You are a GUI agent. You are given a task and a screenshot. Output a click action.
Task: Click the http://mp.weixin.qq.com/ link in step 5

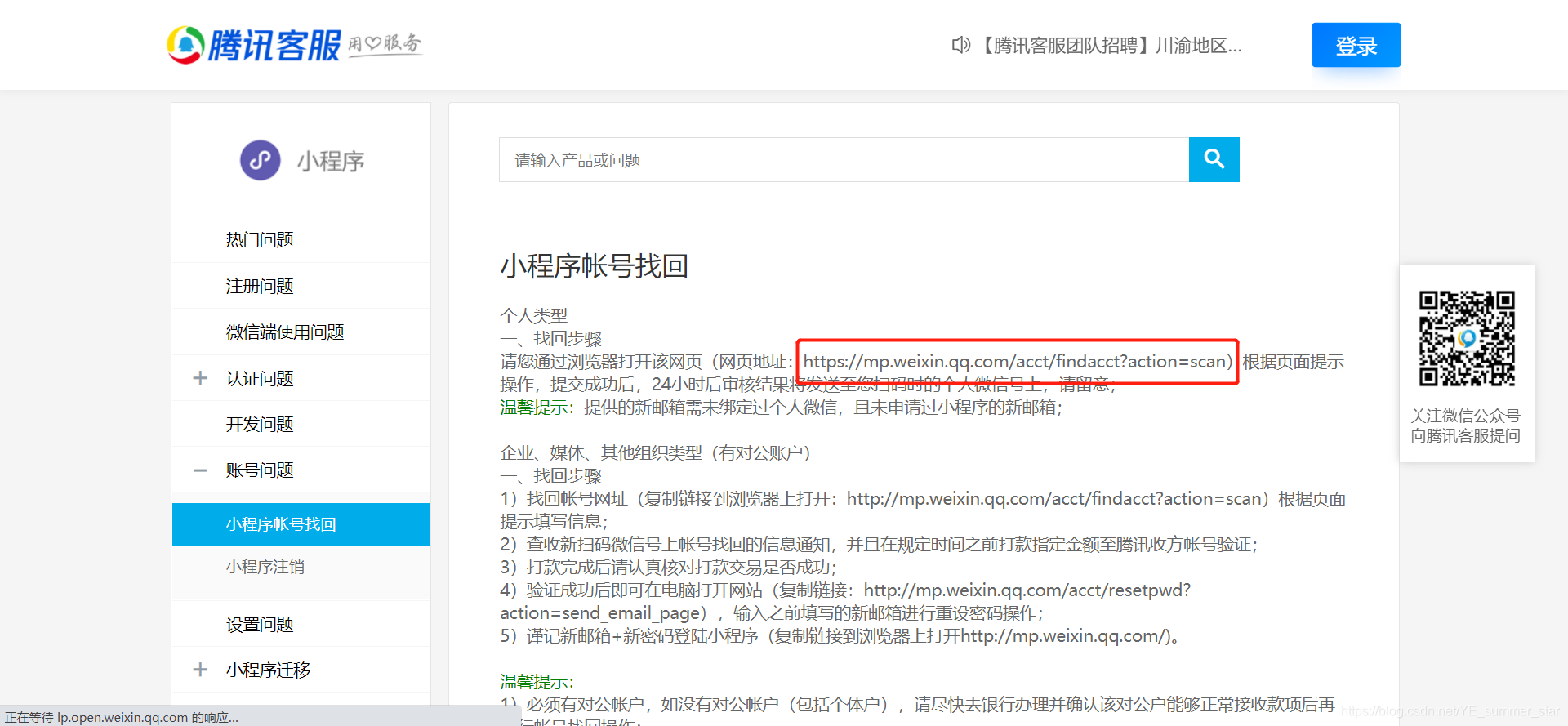pos(1065,636)
